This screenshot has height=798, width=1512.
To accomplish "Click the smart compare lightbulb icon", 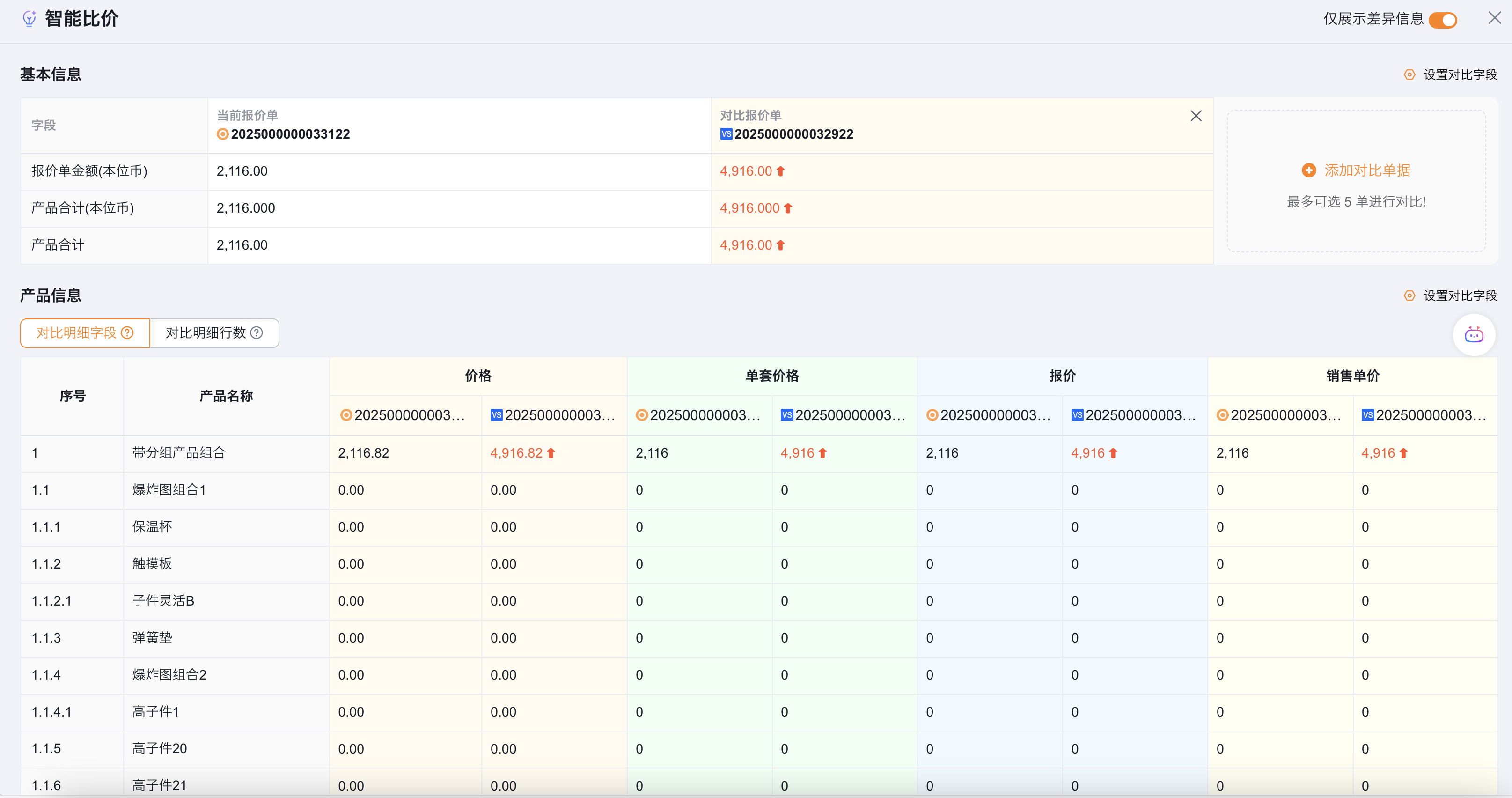I will (29, 19).
